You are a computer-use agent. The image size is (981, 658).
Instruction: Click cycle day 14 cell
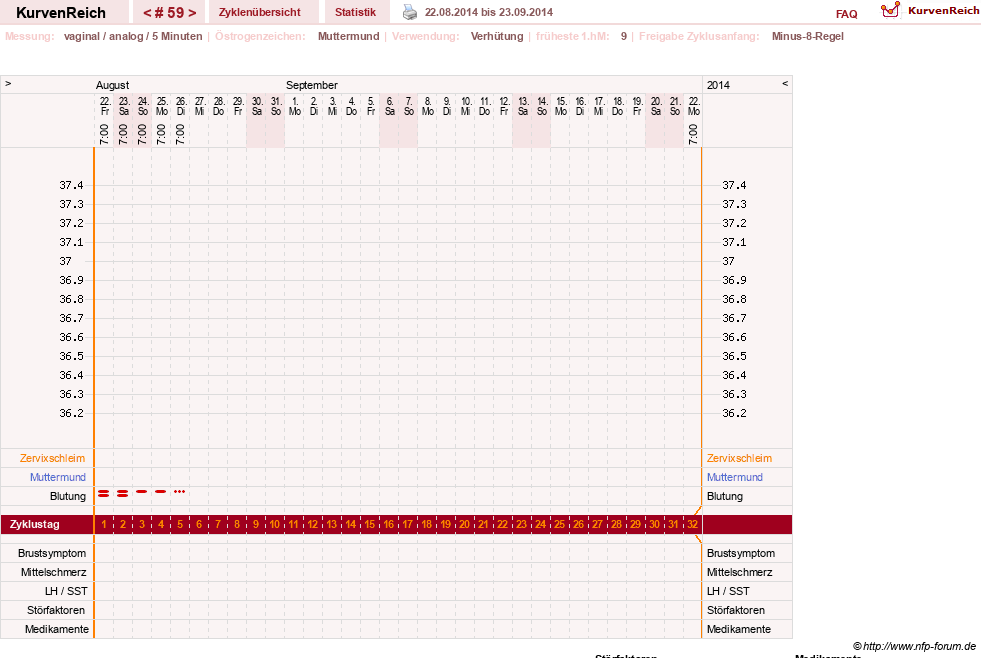point(351,524)
